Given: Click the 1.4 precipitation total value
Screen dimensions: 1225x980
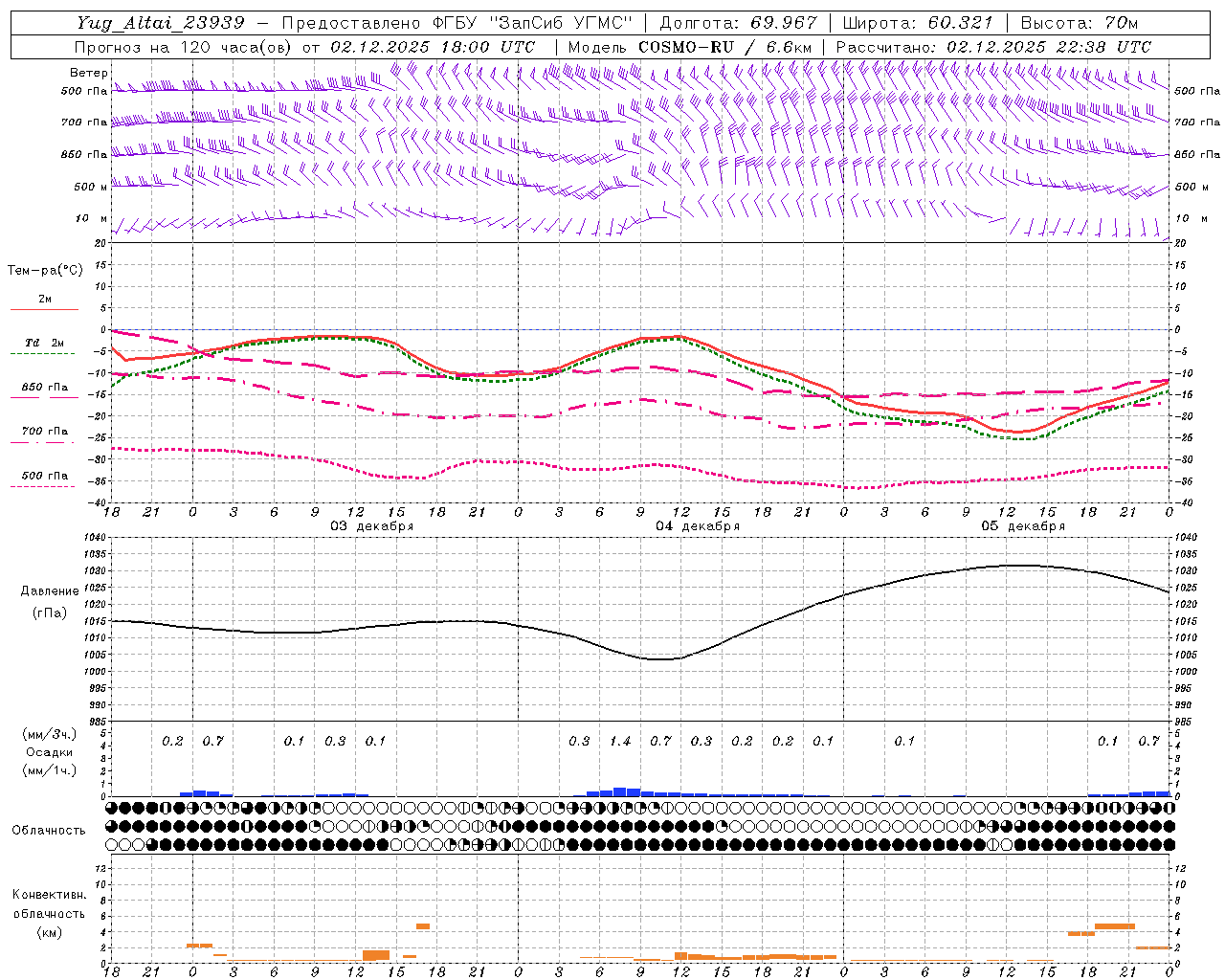Looking at the screenshot, I should click(620, 742).
